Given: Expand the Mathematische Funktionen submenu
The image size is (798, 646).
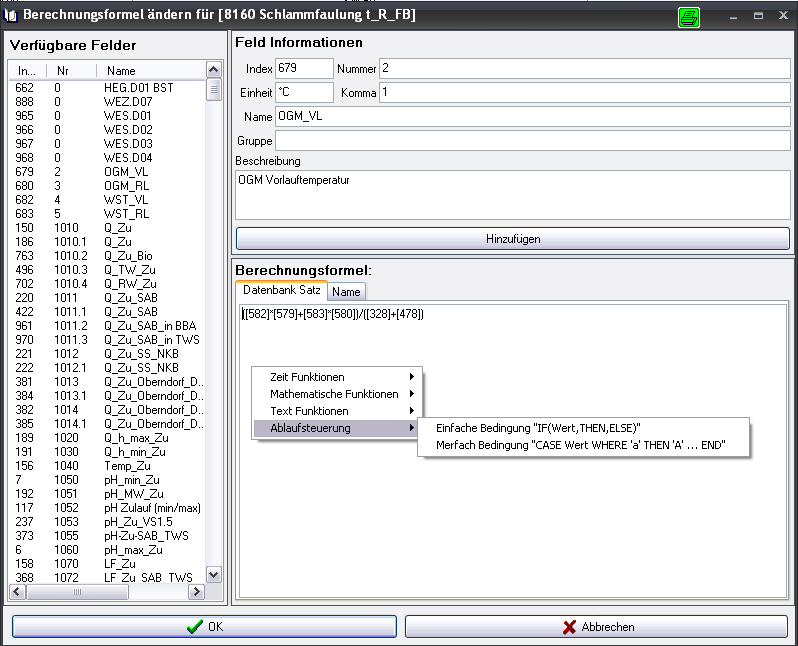Looking at the screenshot, I should (x=335, y=394).
